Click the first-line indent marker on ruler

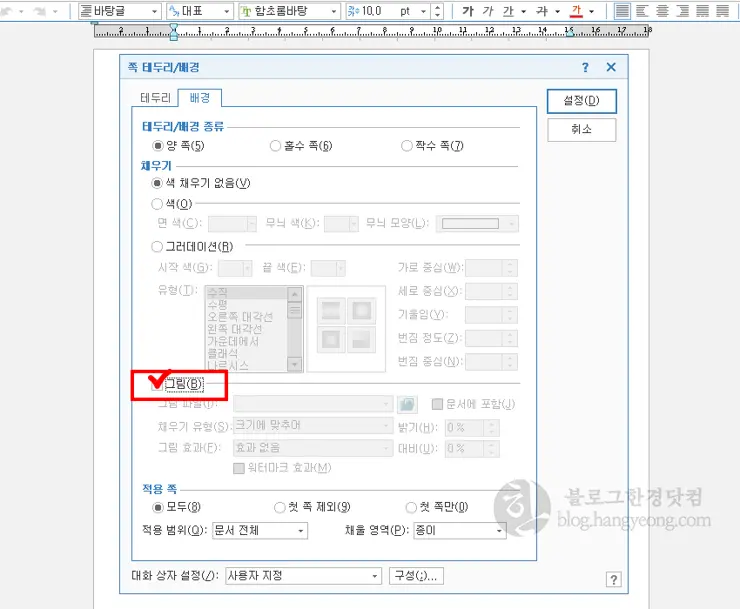pyautogui.click(x=174, y=27)
